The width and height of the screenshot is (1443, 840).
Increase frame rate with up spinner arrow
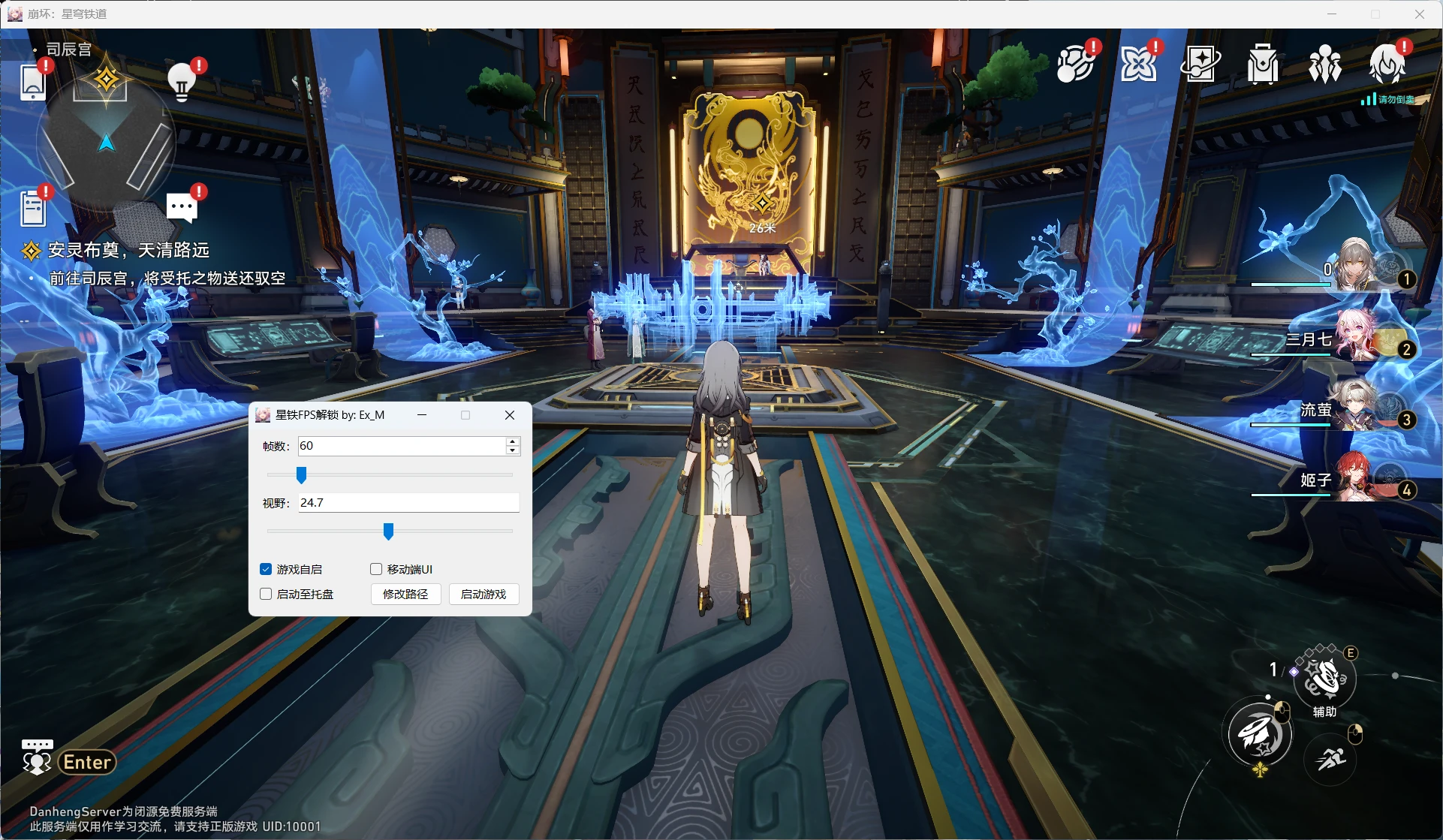pos(512,441)
